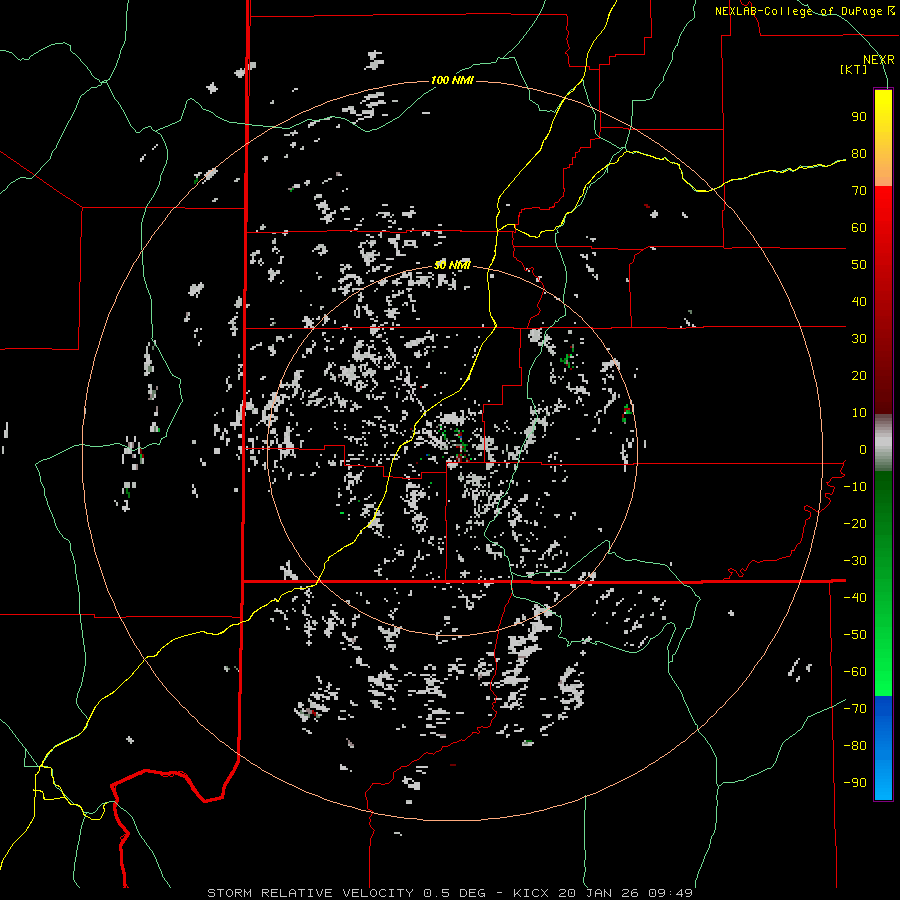Click the -70 value on velocity scale

pos(855,709)
